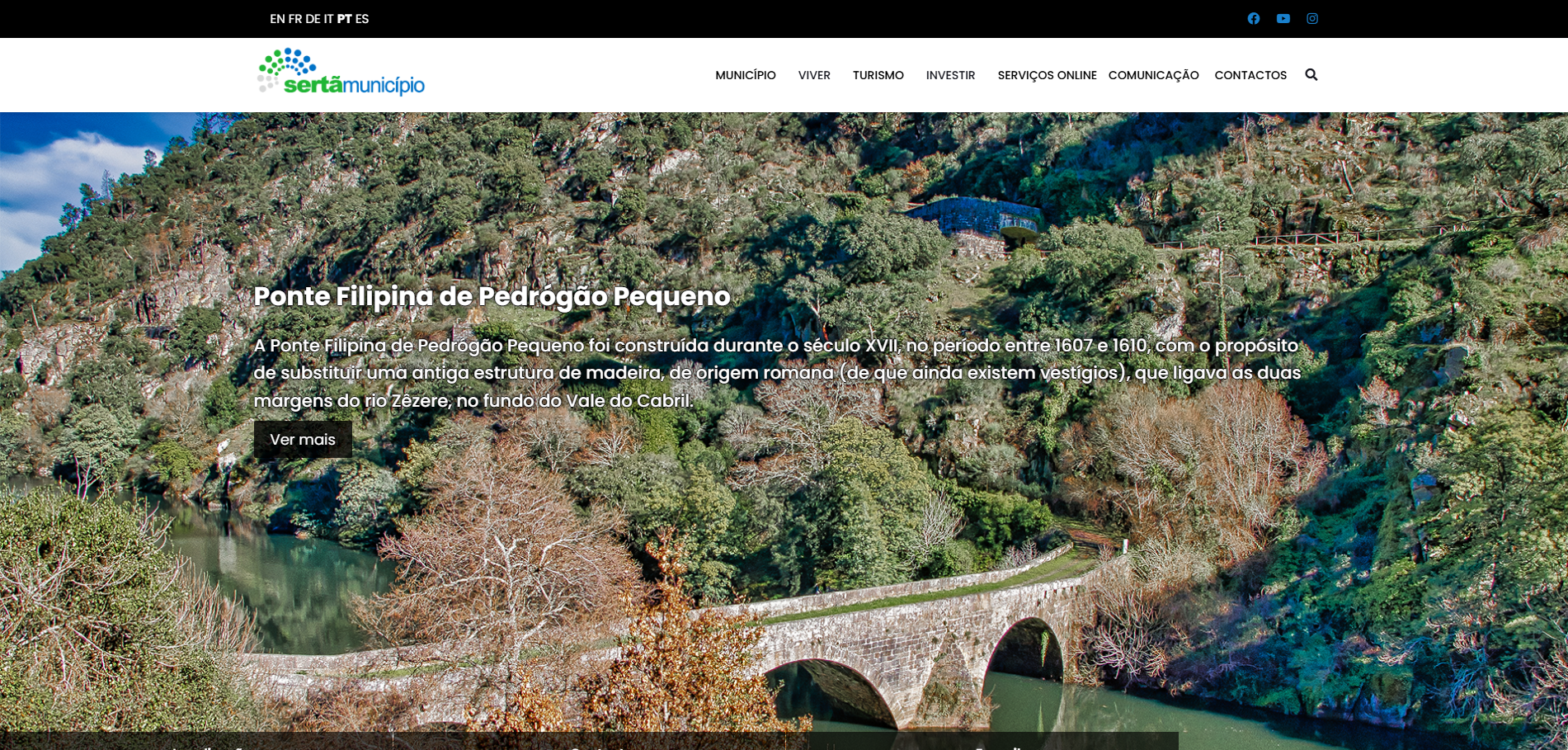Click the search magnifier icon
Screen dimensions: 1568x750
pos(1311,75)
